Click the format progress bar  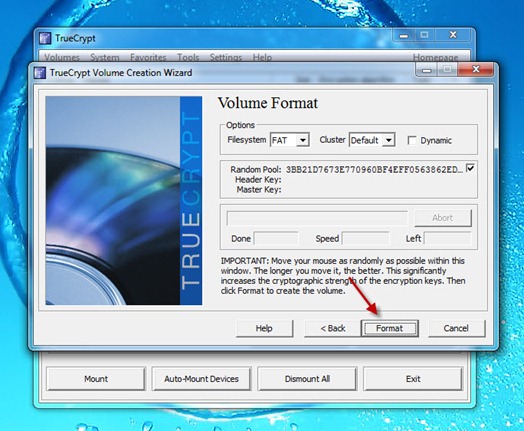317,218
